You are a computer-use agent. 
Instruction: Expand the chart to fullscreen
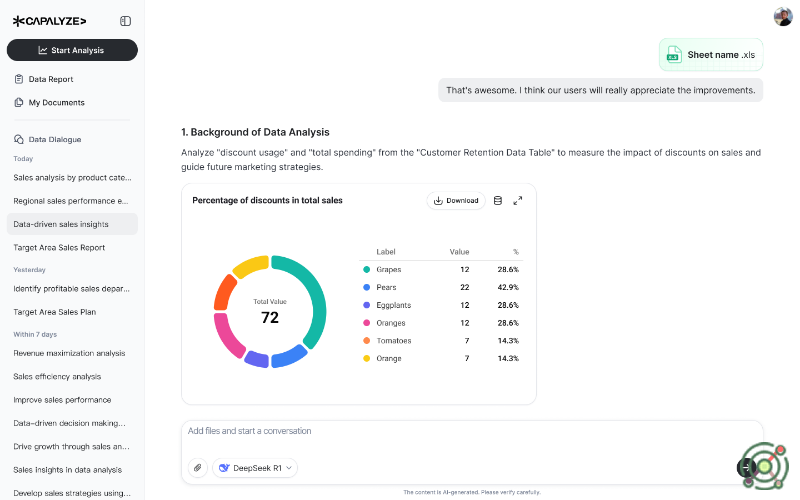[x=518, y=200]
